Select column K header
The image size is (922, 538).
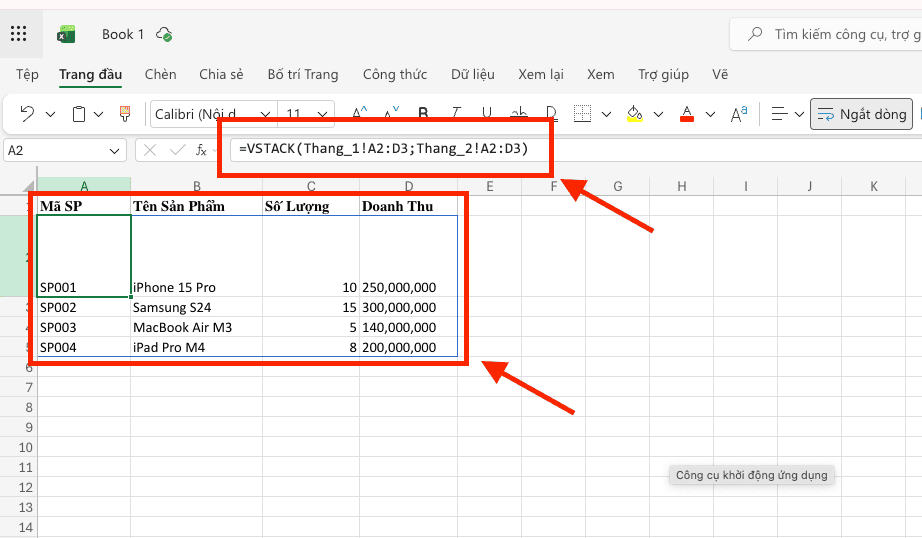pyautogui.click(x=874, y=186)
